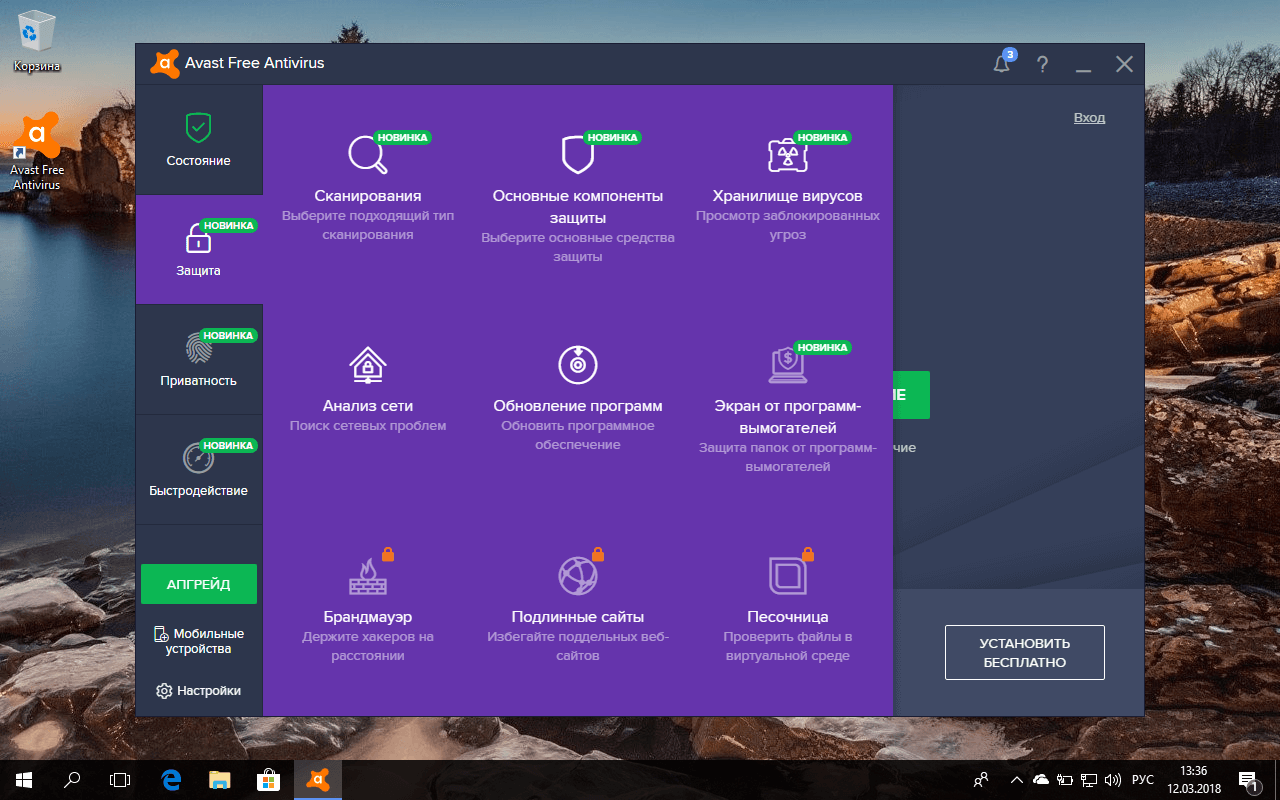Click the Вход sign-in link
1280x800 pixels.
coord(1088,117)
